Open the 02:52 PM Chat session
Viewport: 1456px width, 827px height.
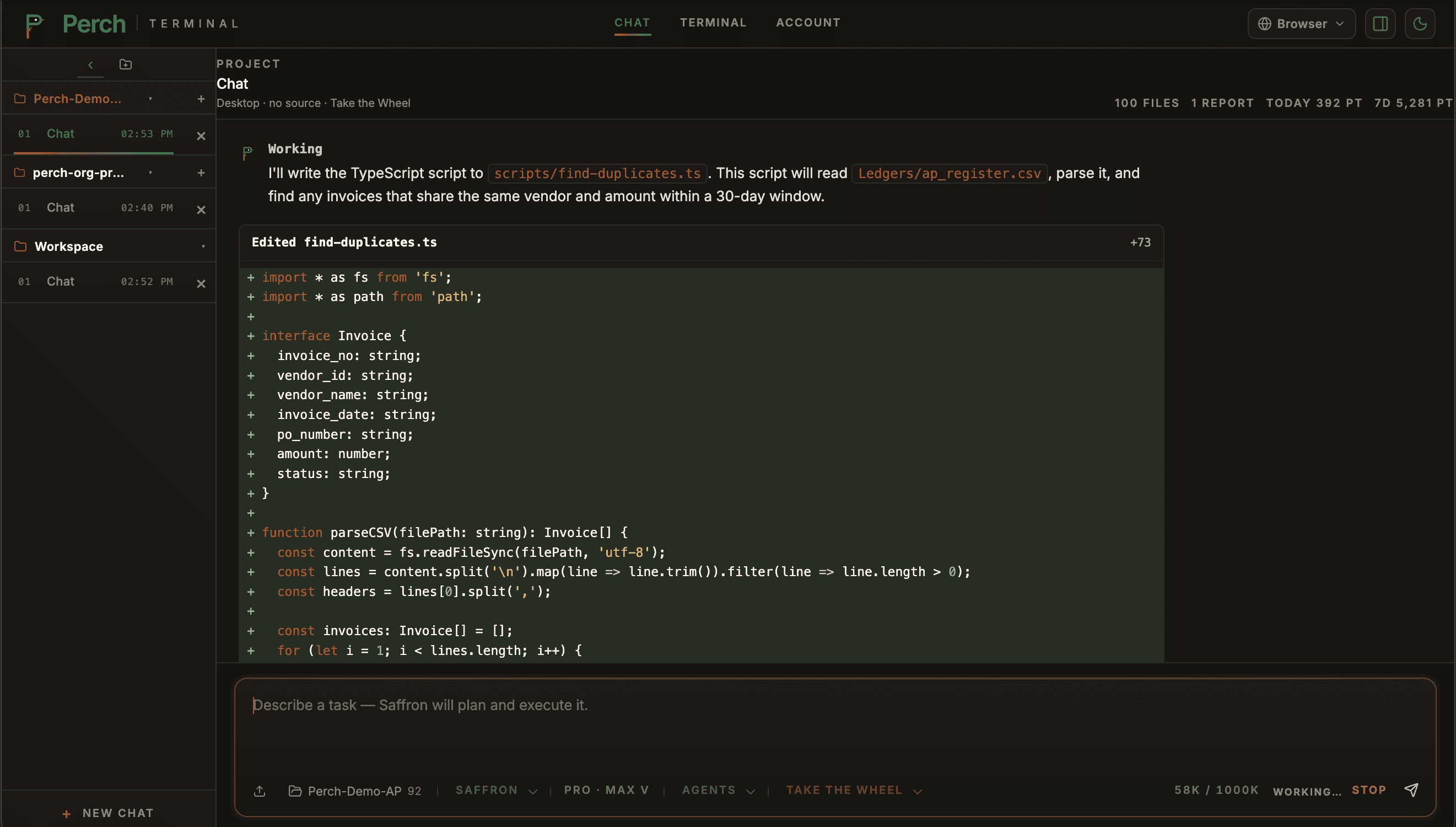pyautogui.click(x=95, y=282)
